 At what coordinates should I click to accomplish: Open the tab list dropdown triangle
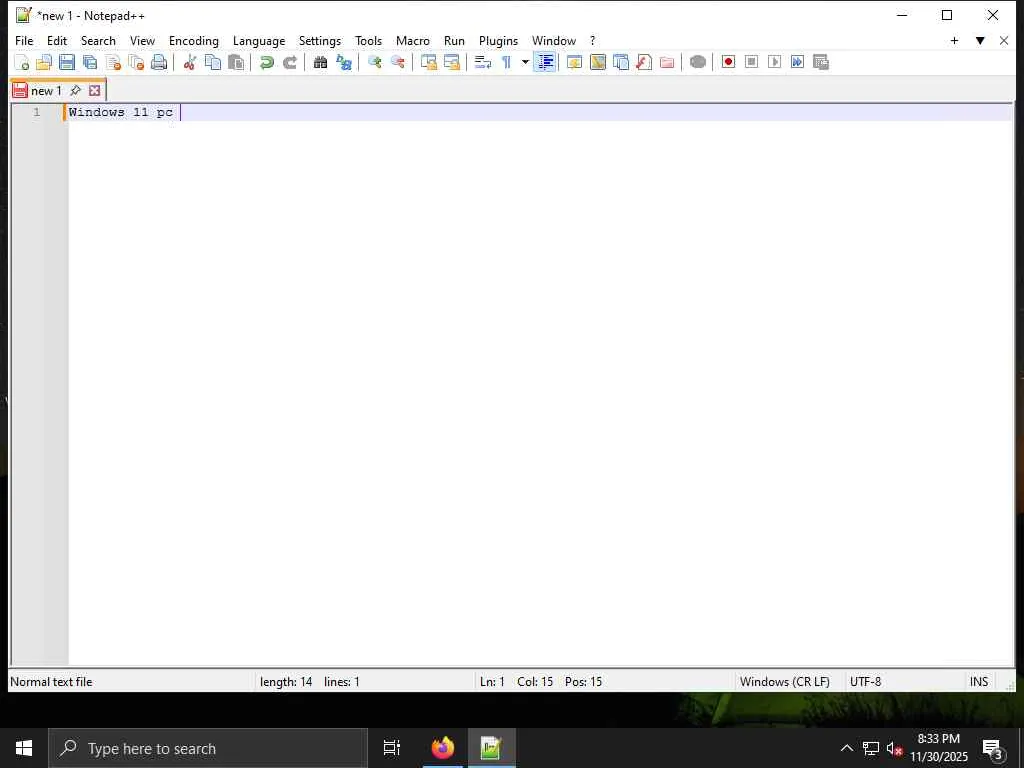(x=980, y=40)
